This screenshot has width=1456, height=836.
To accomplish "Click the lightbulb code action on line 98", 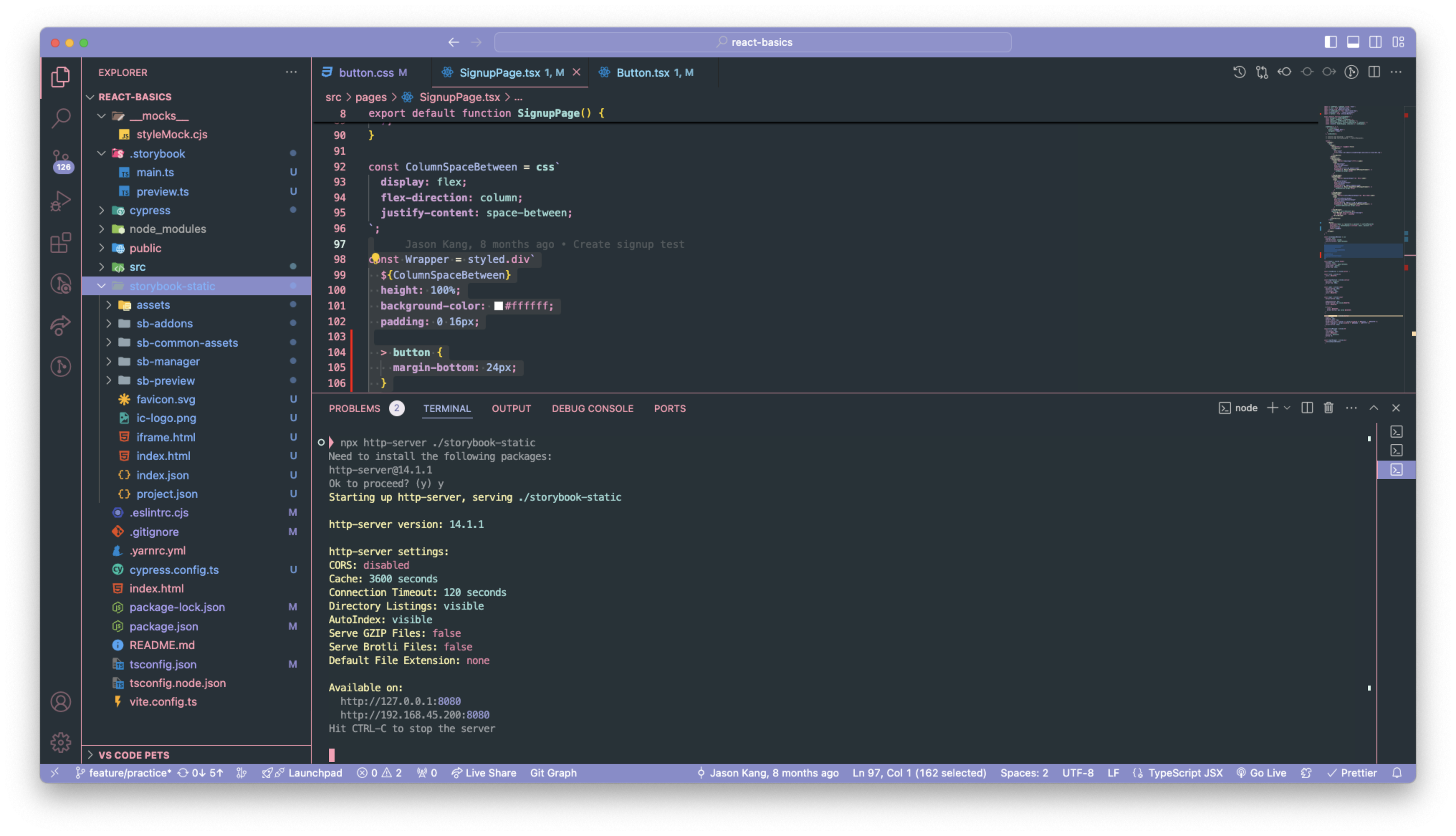I will [x=375, y=258].
